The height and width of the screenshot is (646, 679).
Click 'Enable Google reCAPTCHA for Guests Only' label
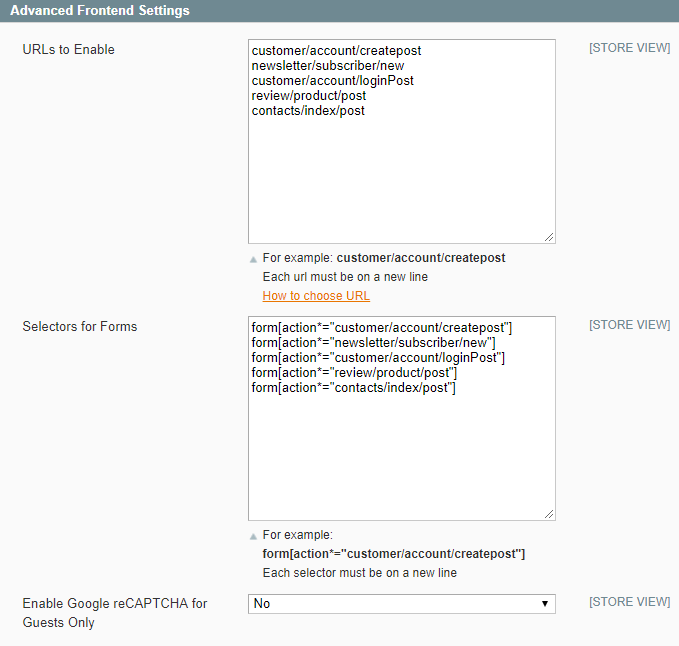pos(114,612)
